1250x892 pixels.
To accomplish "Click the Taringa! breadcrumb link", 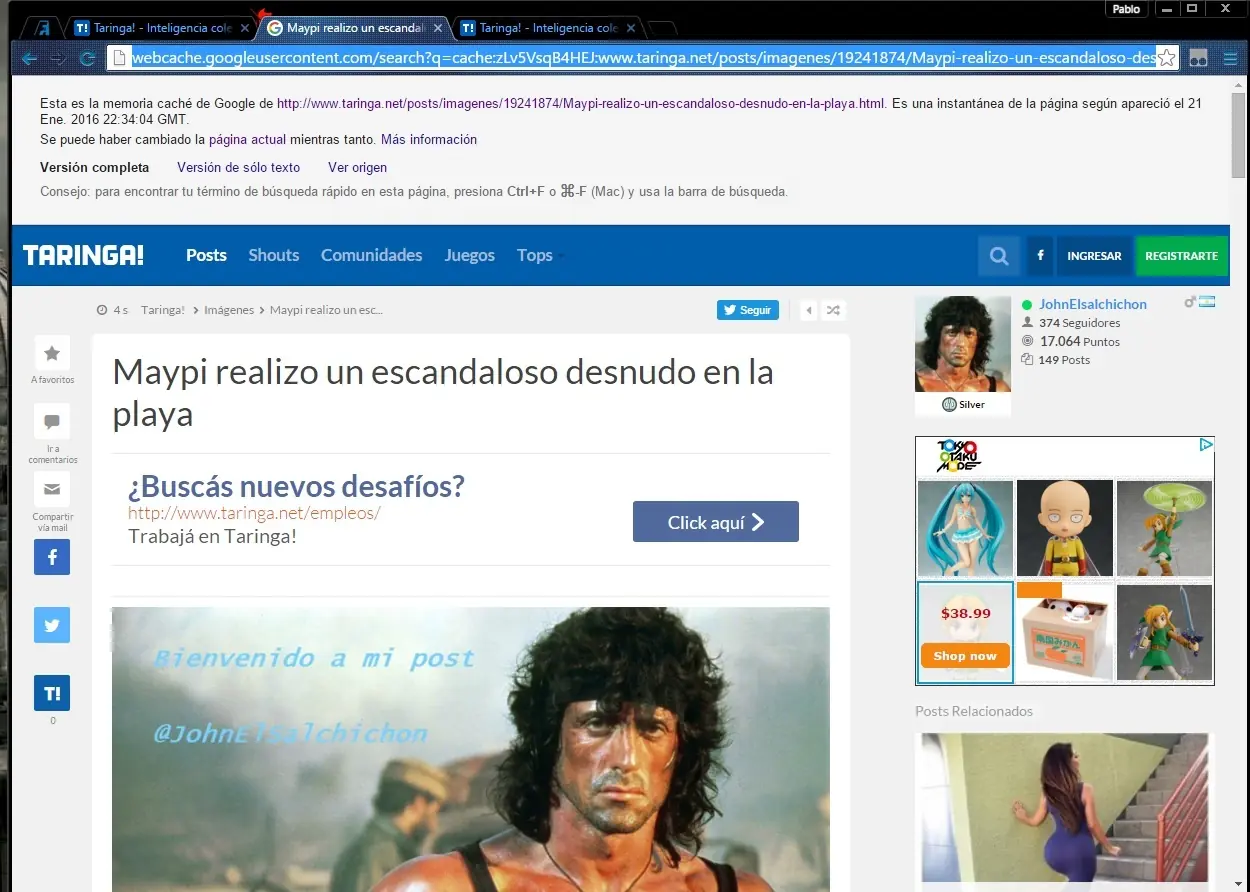I will [x=163, y=310].
